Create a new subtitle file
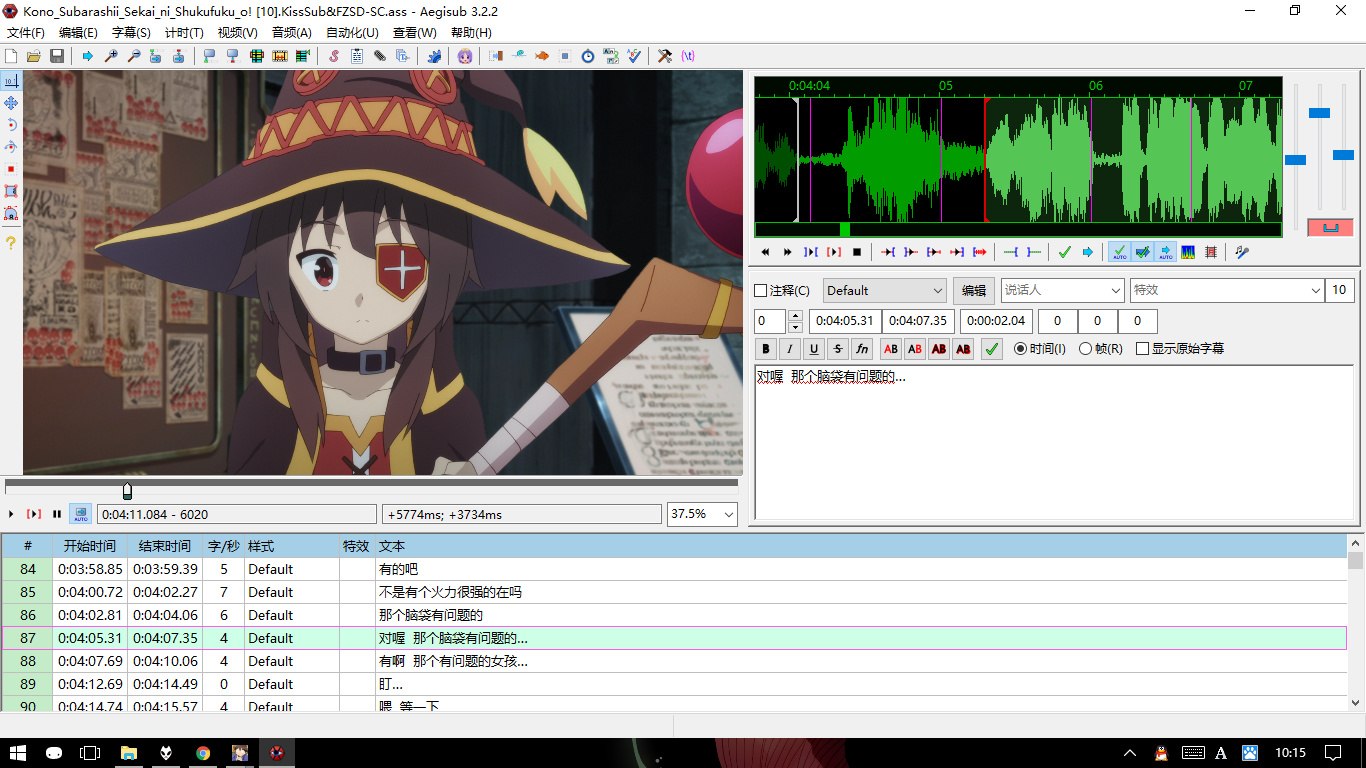The height and width of the screenshot is (768, 1366). coord(11,56)
